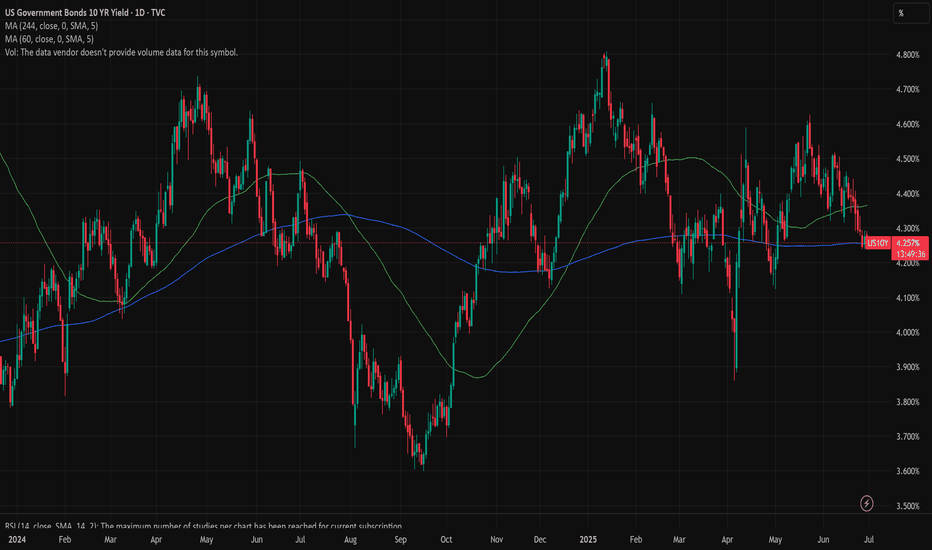Click the 3.800% price axis label
This screenshot has width=932, height=550.
coord(908,401)
